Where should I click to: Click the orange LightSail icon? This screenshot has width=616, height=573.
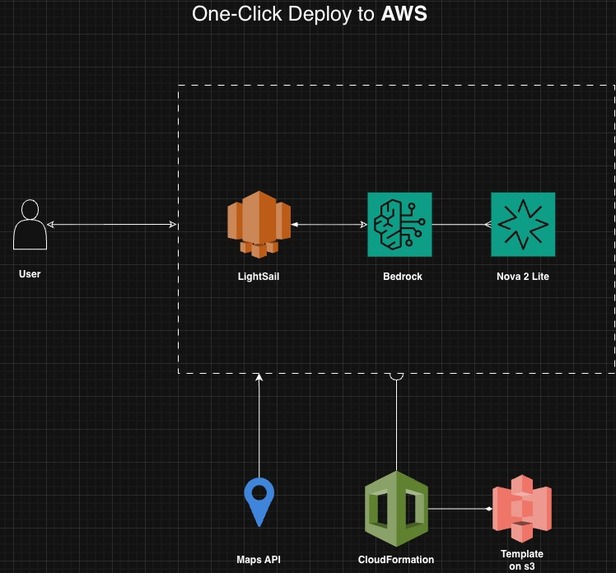[x=259, y=224]
